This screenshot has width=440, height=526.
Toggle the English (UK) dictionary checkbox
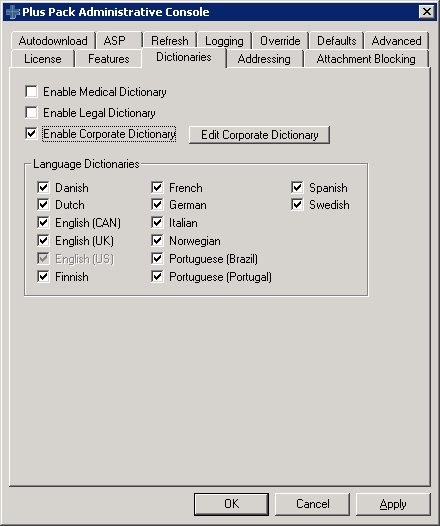click(43, 241)
